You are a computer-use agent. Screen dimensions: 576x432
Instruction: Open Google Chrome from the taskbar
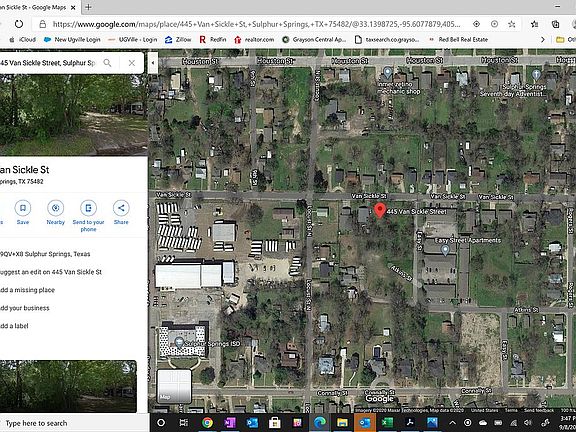click(x=207, y=423)
